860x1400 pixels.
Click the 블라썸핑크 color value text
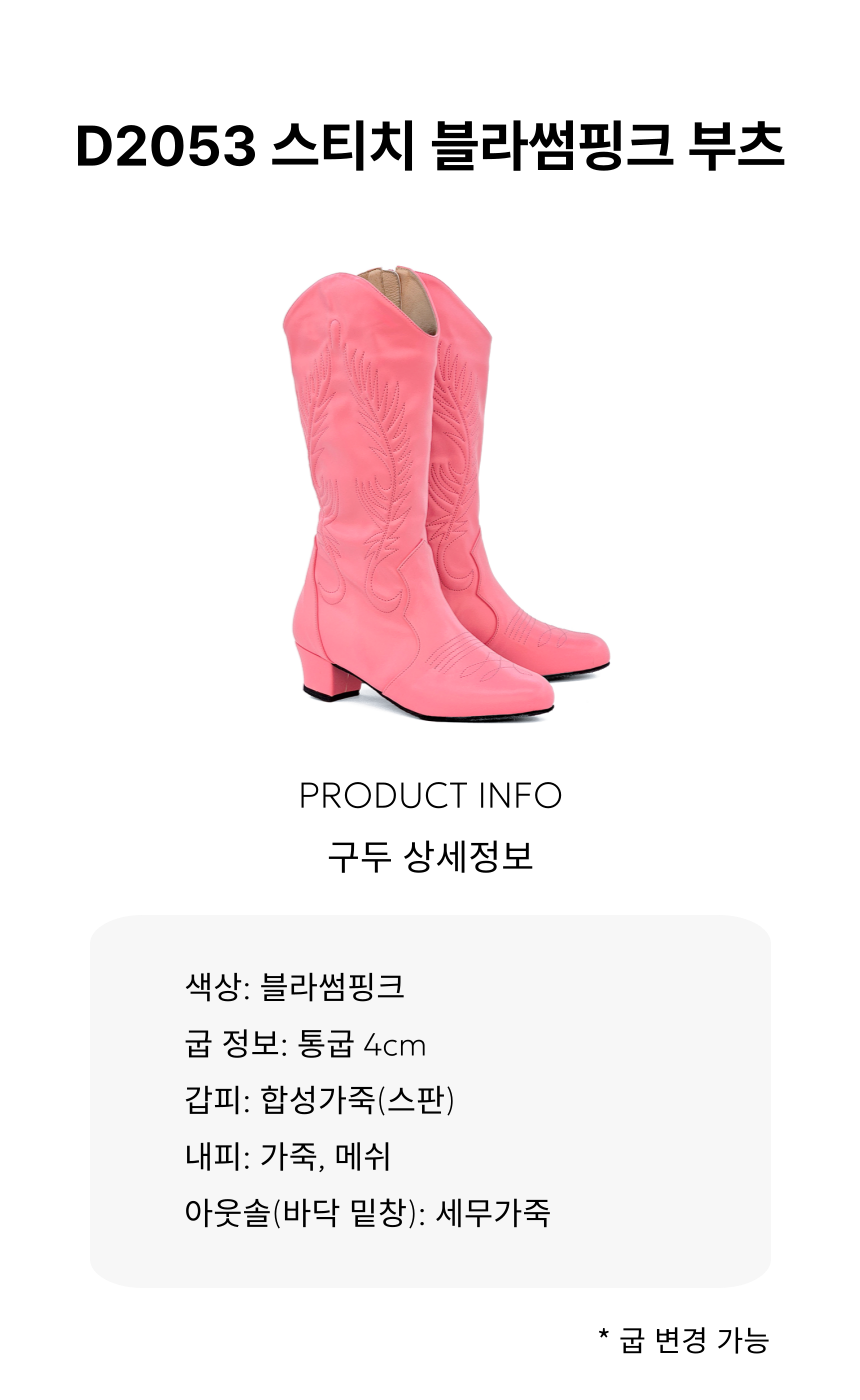click(x=332, y=987)
